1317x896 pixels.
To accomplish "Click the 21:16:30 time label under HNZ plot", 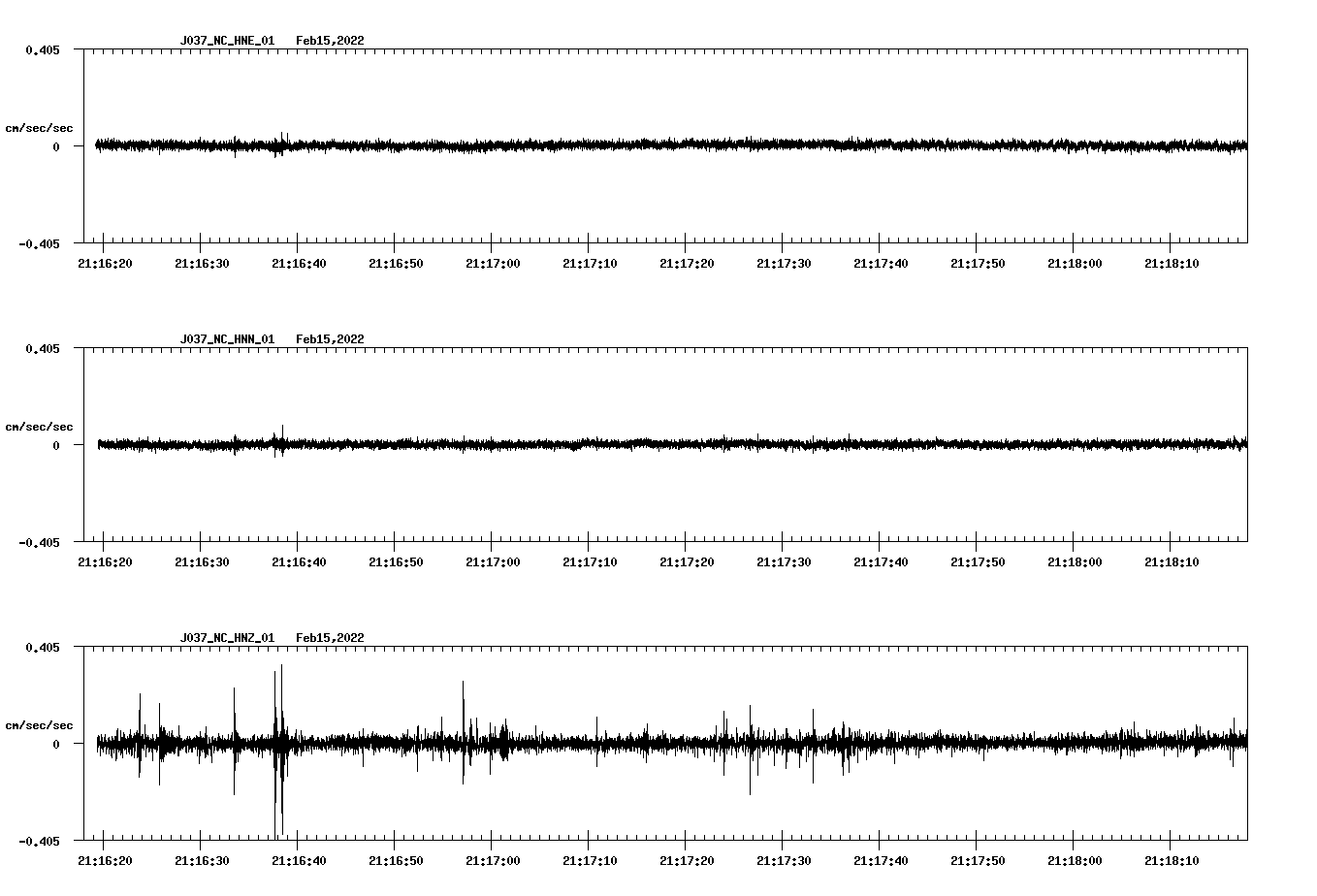I will pyautogui.click(x=202, y=861).
